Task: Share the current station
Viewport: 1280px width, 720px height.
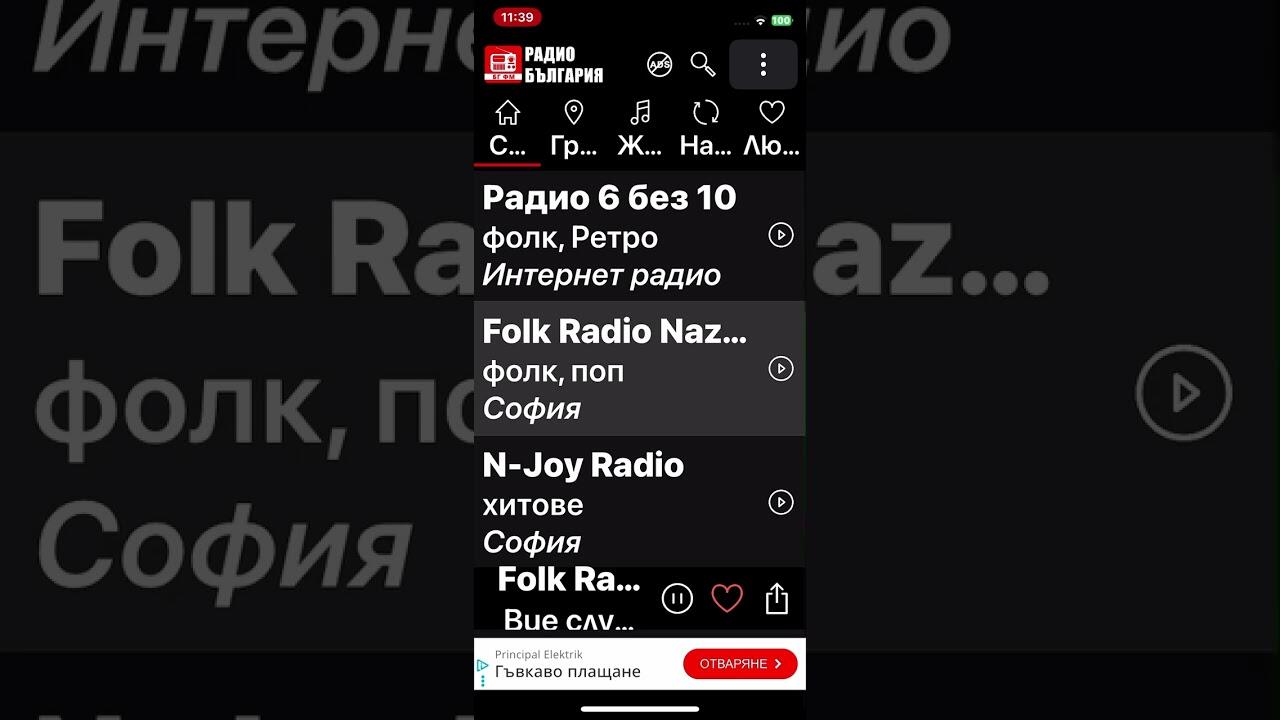Action: [x=777, y=599]
